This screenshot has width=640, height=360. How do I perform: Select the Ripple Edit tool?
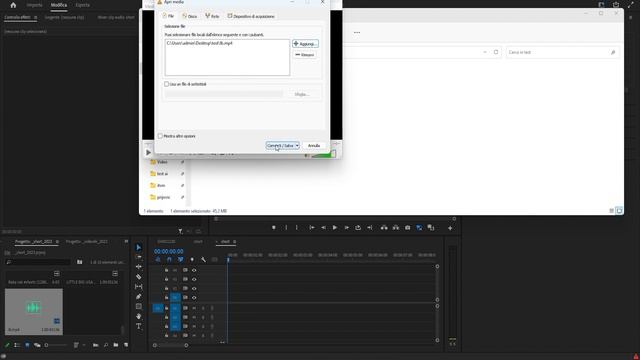(138, 267)
